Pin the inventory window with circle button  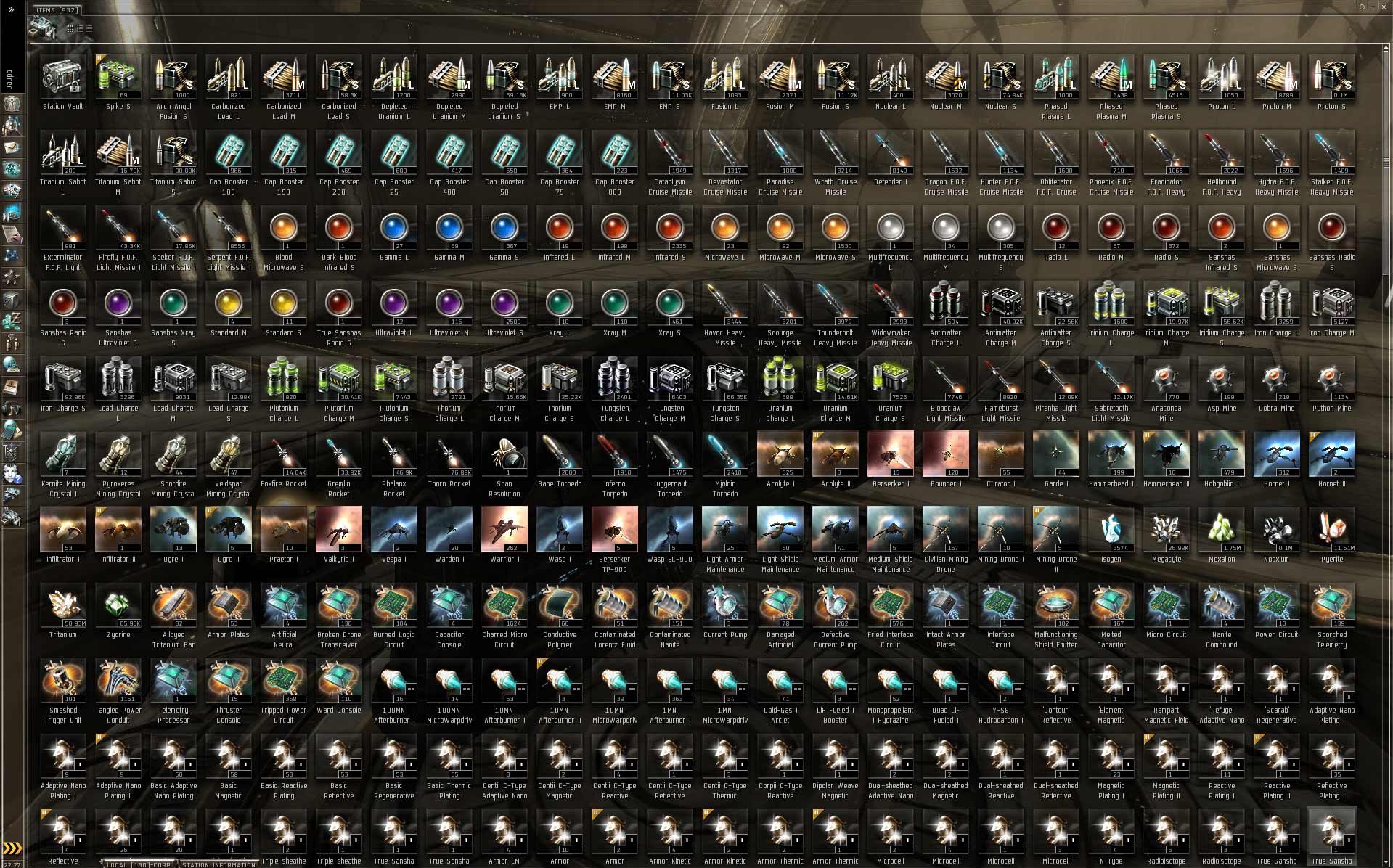1363,7
